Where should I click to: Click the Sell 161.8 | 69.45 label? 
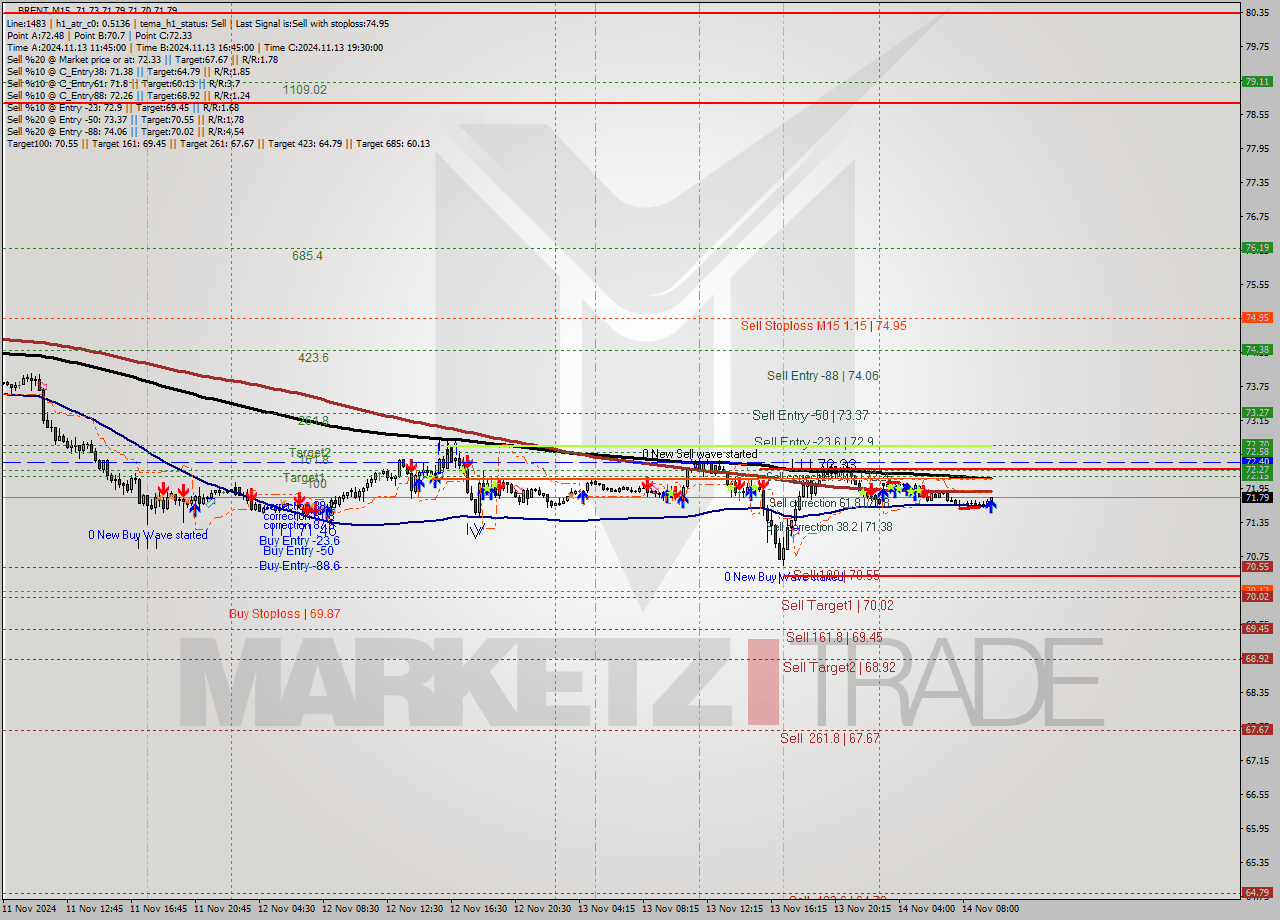834,637
